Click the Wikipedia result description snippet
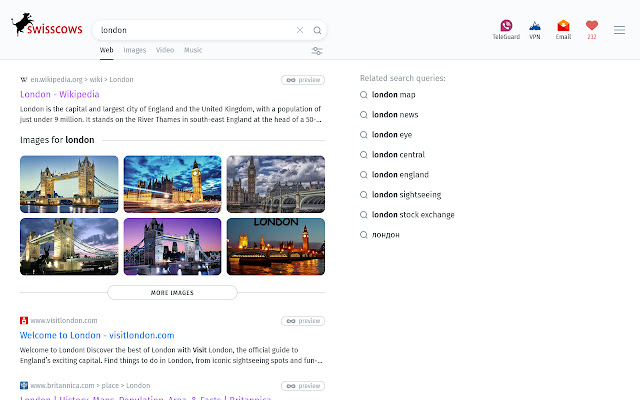This screenshot has height=400, width=640. (x=171, y=114)
